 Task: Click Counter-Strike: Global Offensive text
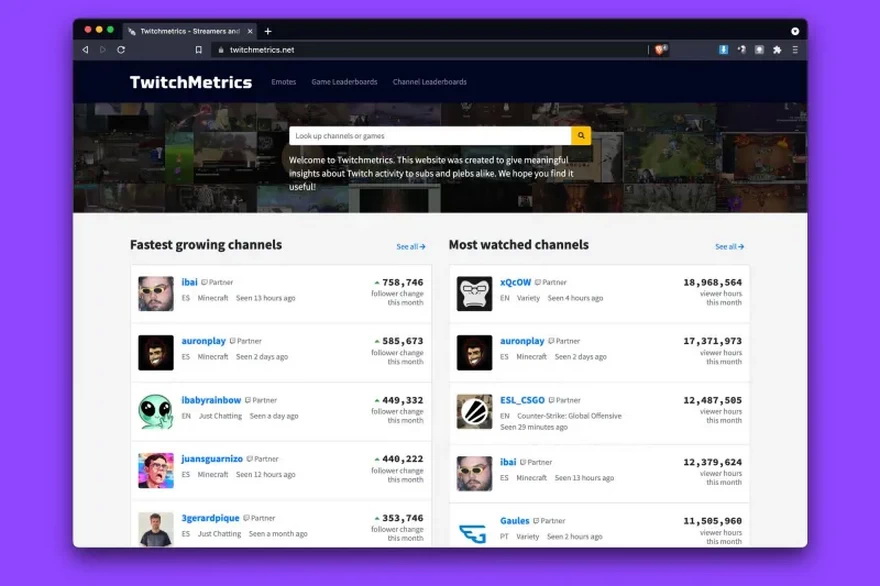point(569,416)
